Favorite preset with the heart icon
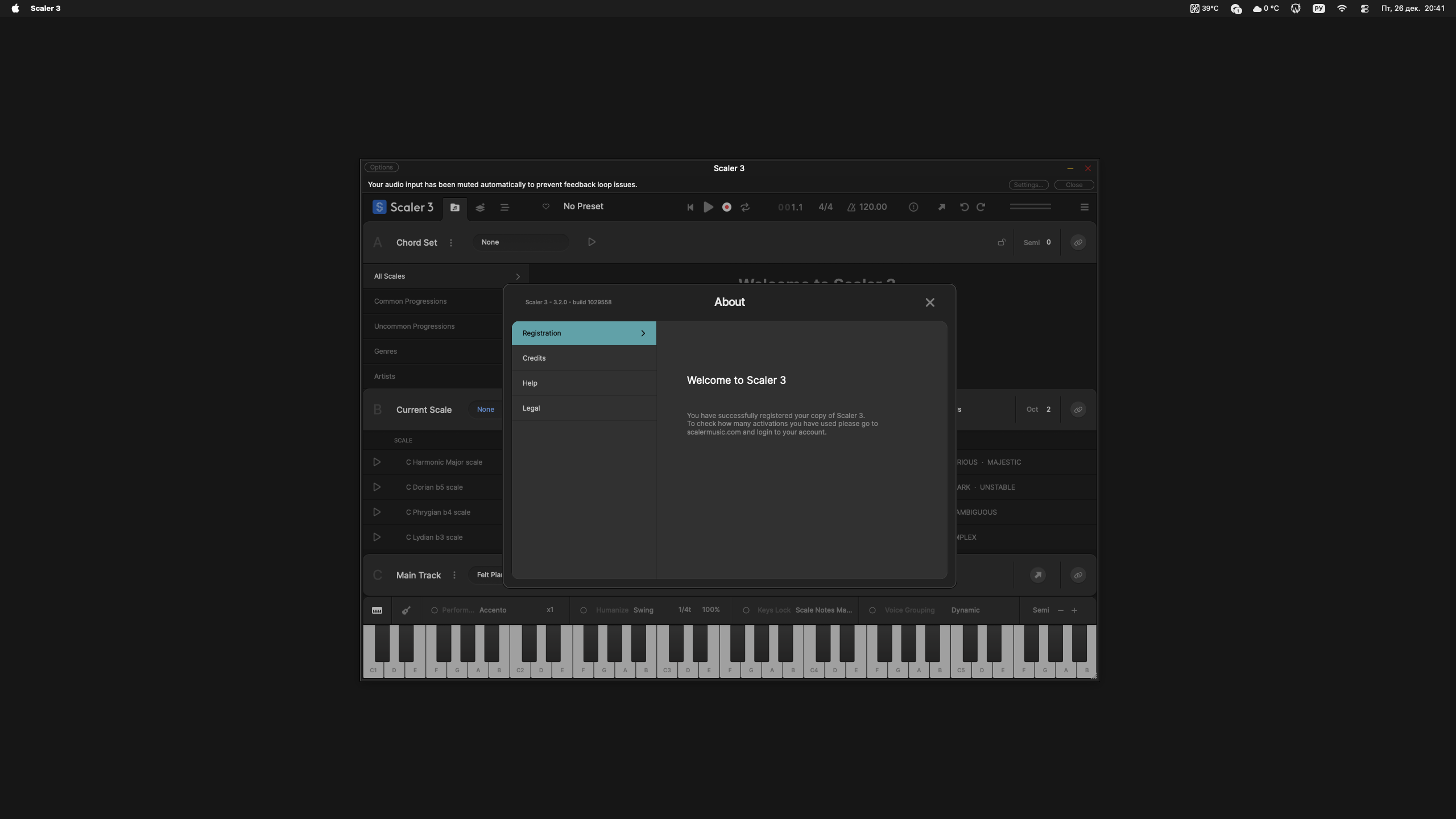The width and height of the screenshot is (1456, 819). pos(545,206)
